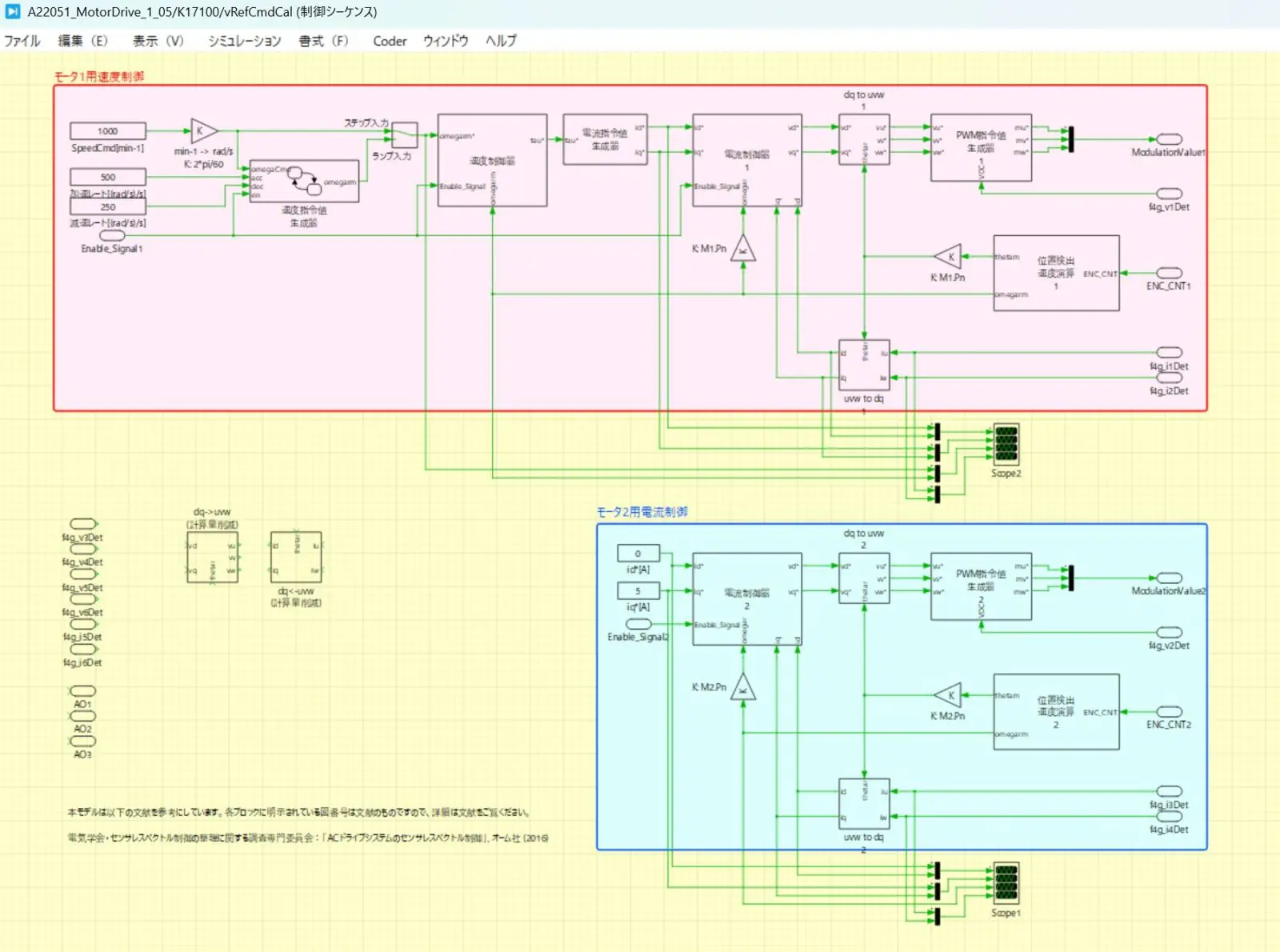Image resolution: width=1280 pixels, height=952 pixels.
Task: Select the 位置検出速度演算 2 block
Action: point(1056,712)
